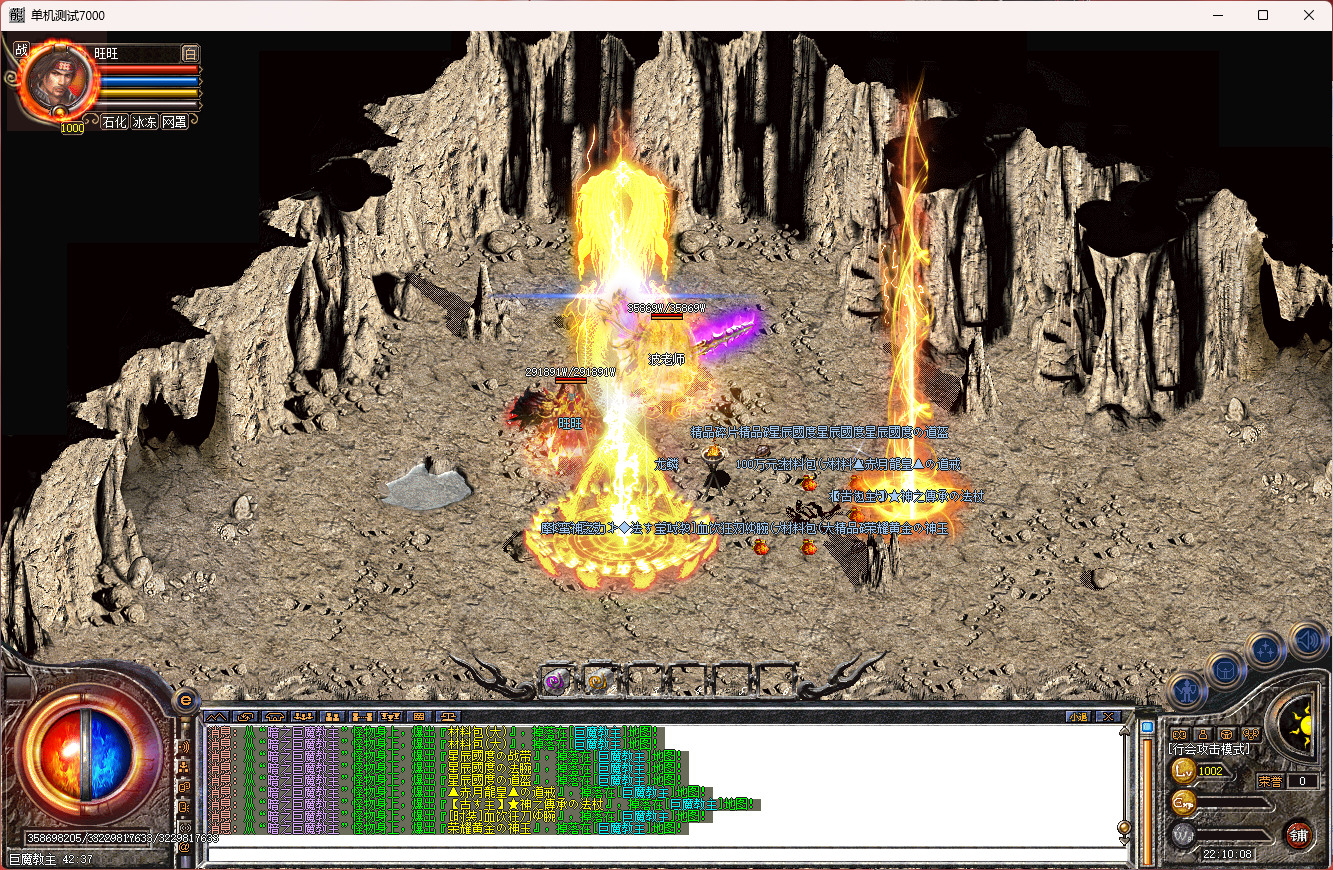Viewport: 1333px width, 870px height.
Task: Select the curved-arrow chat channel tab
Action: point(245,716)
